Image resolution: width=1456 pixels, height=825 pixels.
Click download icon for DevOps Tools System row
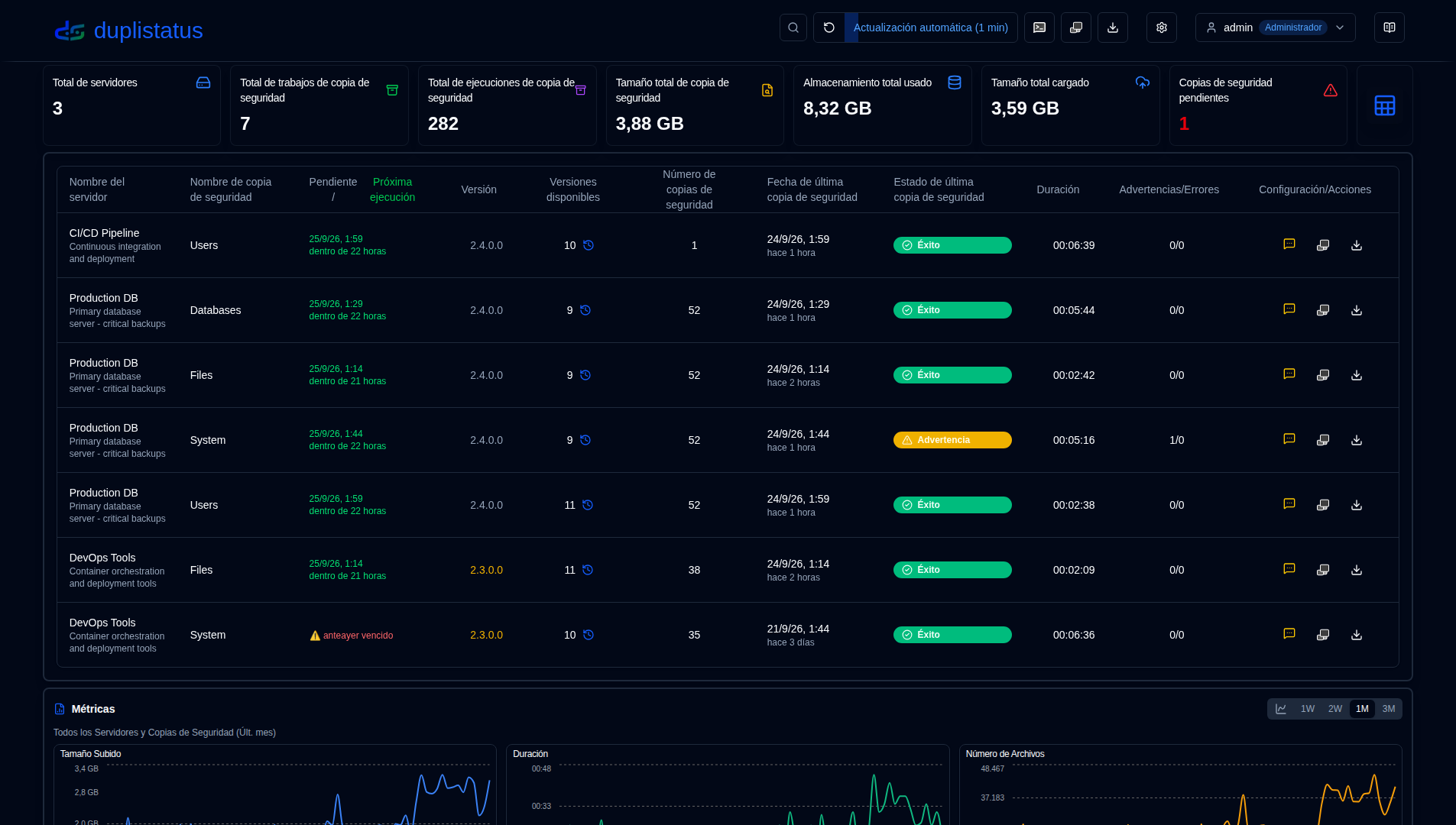tap(1357, 635)
